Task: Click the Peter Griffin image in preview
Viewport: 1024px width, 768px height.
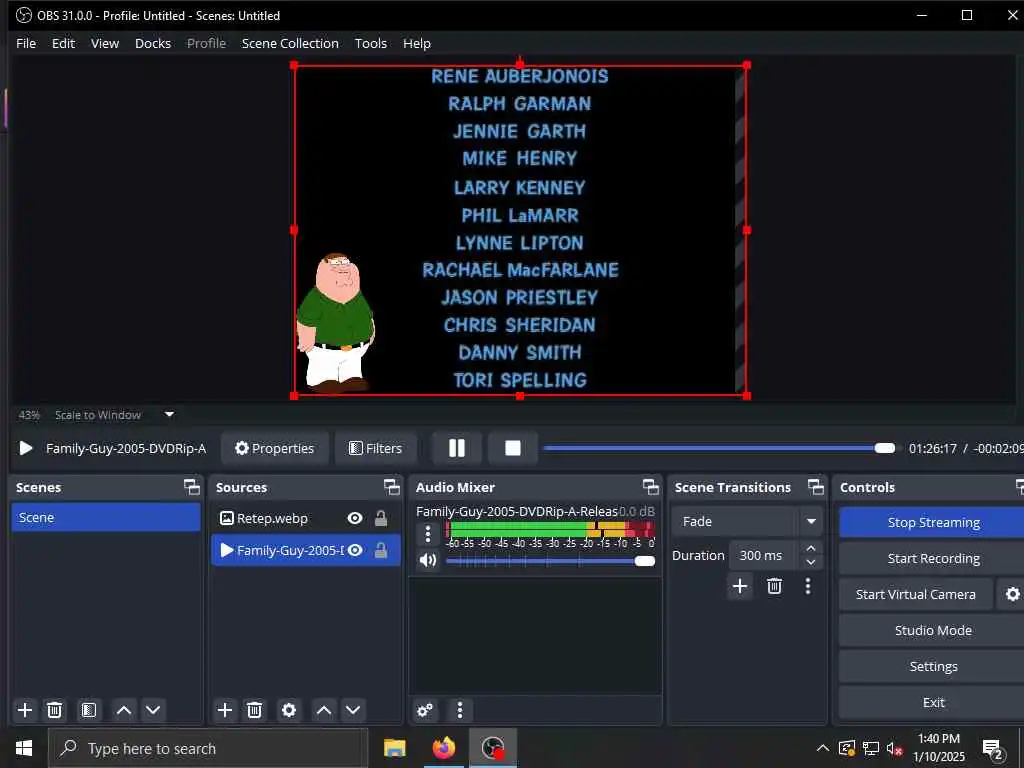Action: point(336,322)
